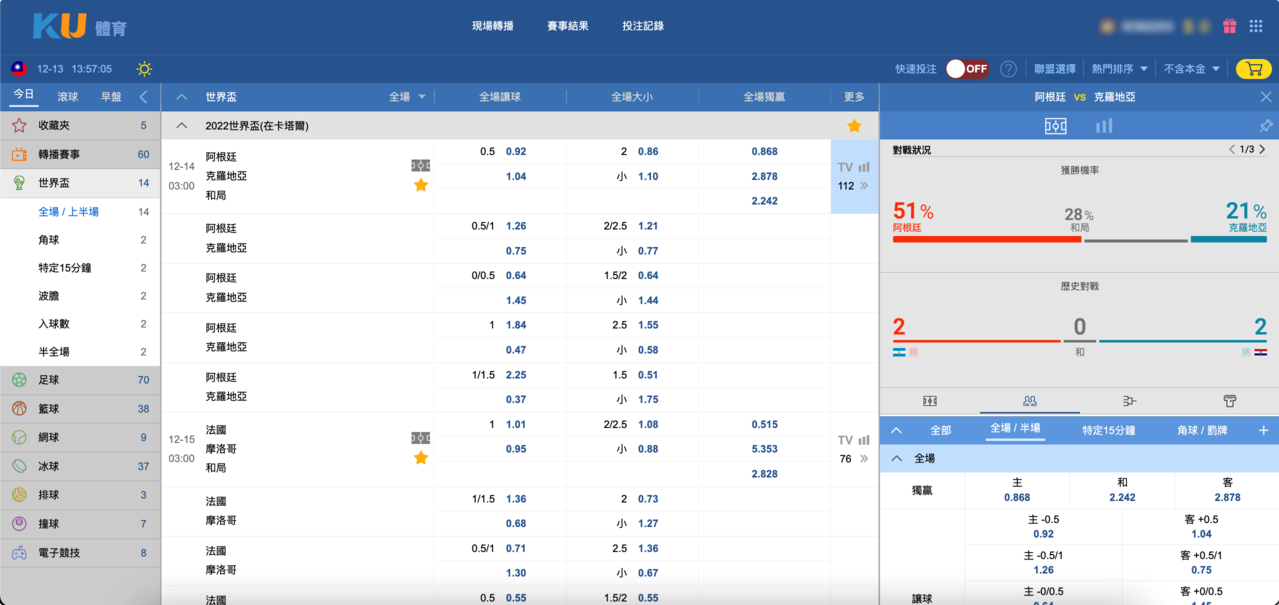Click the KU 體育 logo
This screenshot has width=1279, height=605.
pyautogui.click(x=79, y=26)
